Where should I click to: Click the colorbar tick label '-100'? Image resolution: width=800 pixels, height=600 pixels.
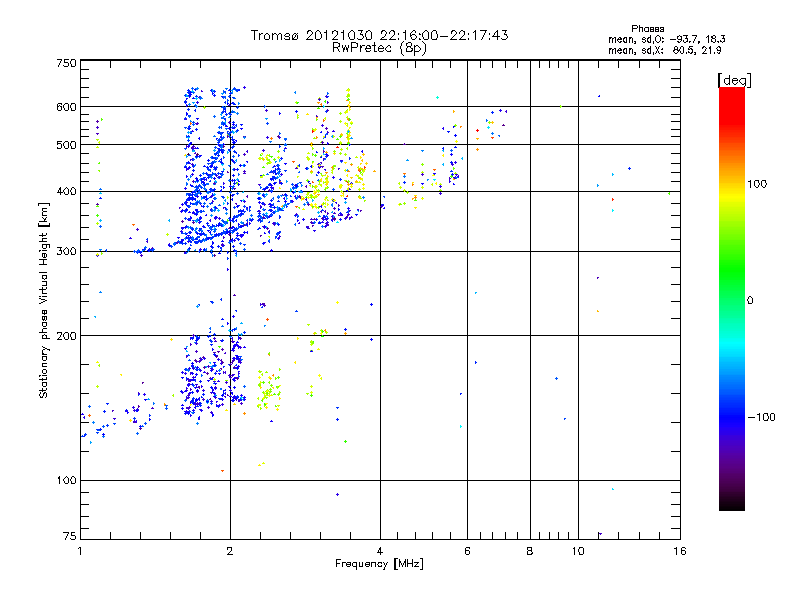761,417
